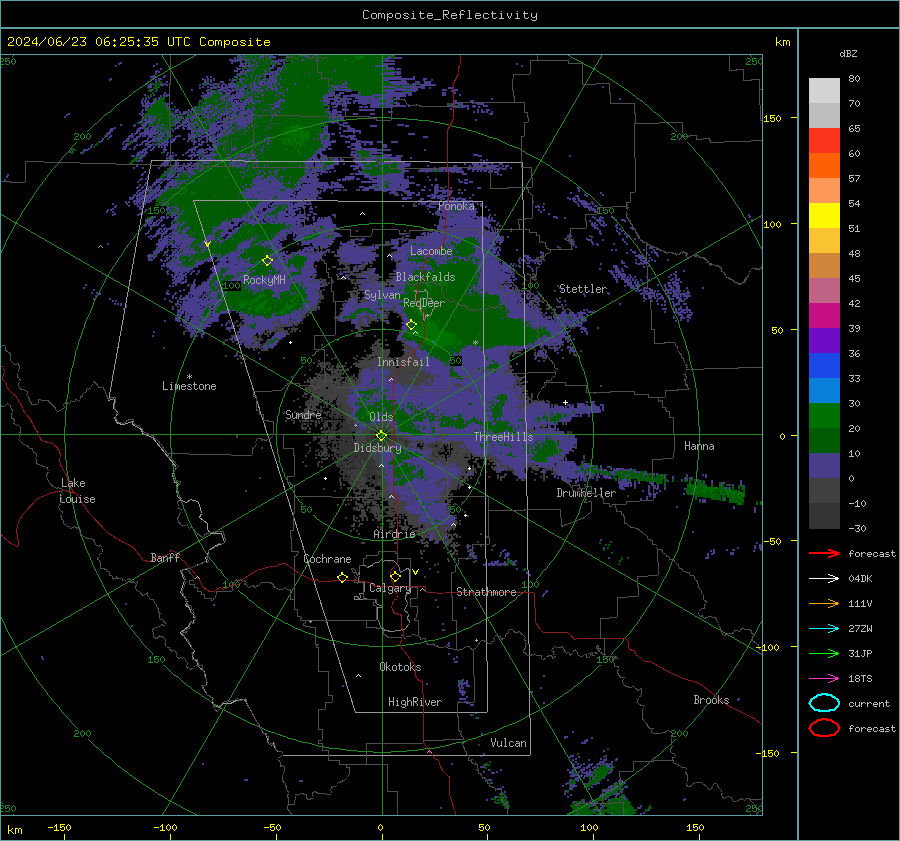Click the Blackfalds label
The height and width of the screenshot is (841, 900).
coord(425,277)
